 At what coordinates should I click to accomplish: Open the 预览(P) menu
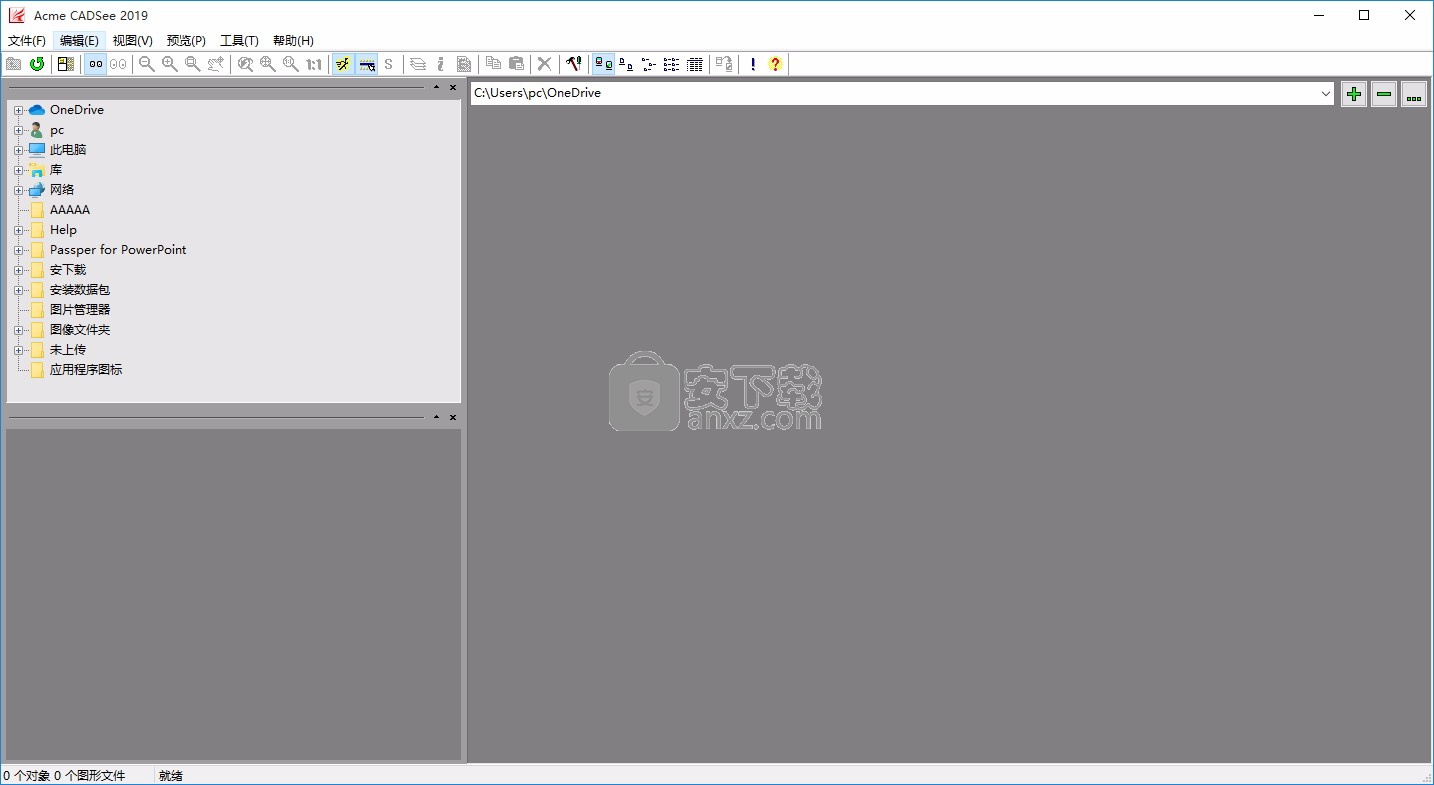coord(186,41)
